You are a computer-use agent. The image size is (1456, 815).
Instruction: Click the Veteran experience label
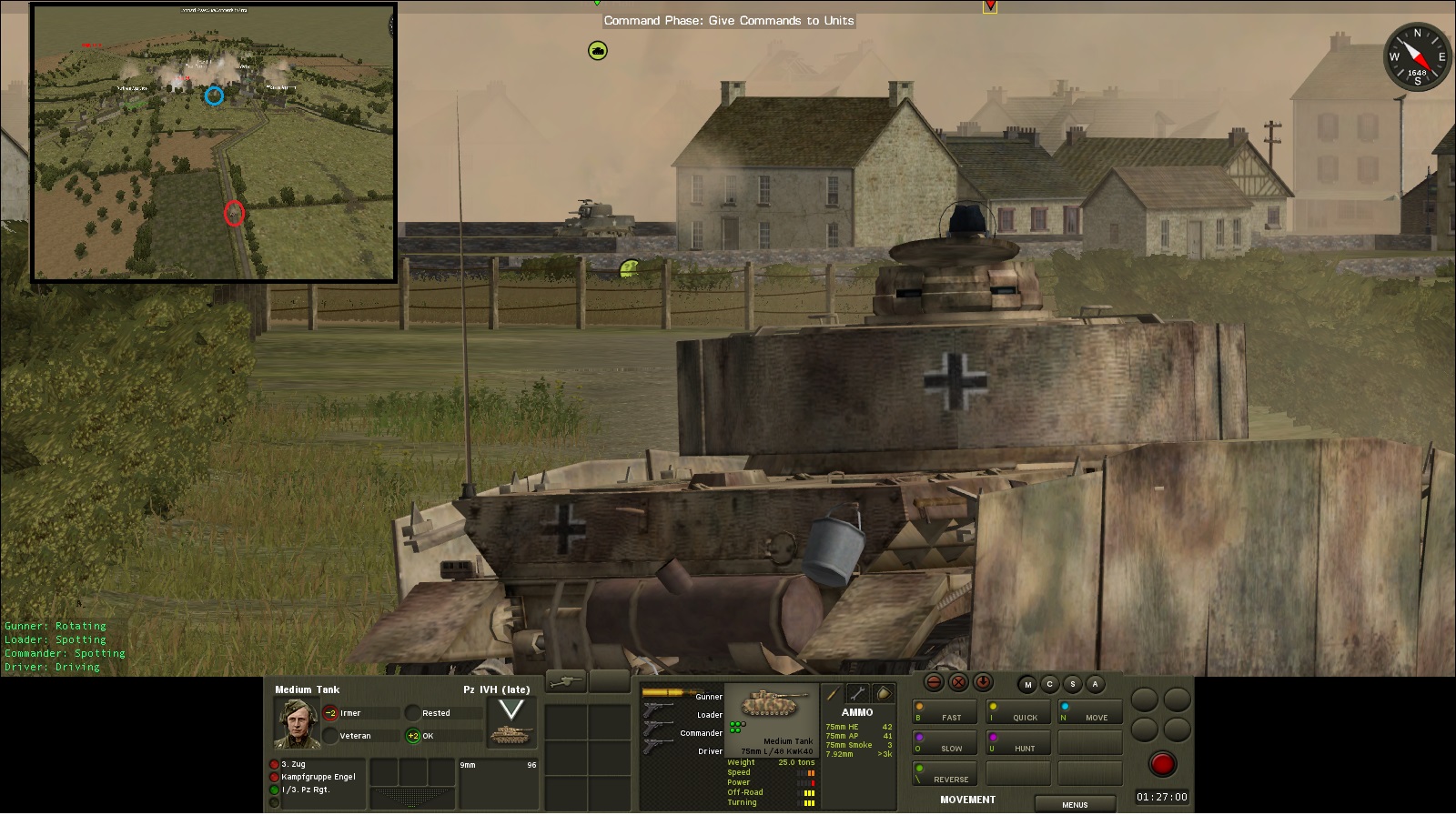pos(355,736)
